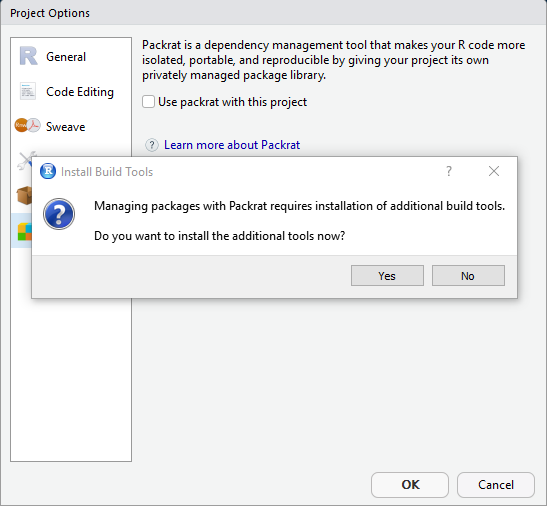This screenshot has height=506, width=547.
Task: Click the Sweave Rnw PDF icon
Action: pyautogui.click(x=28, y=125)
